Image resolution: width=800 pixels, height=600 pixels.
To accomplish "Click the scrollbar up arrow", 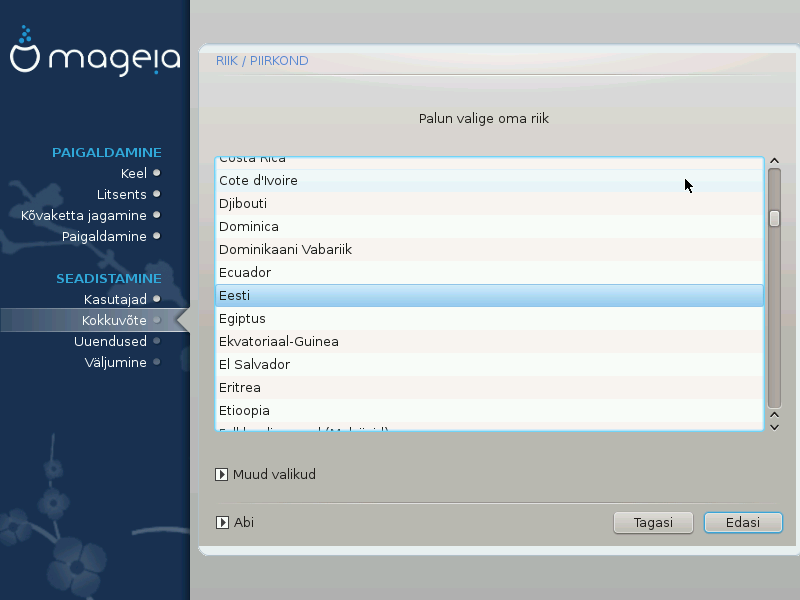I will pos(774,161).
